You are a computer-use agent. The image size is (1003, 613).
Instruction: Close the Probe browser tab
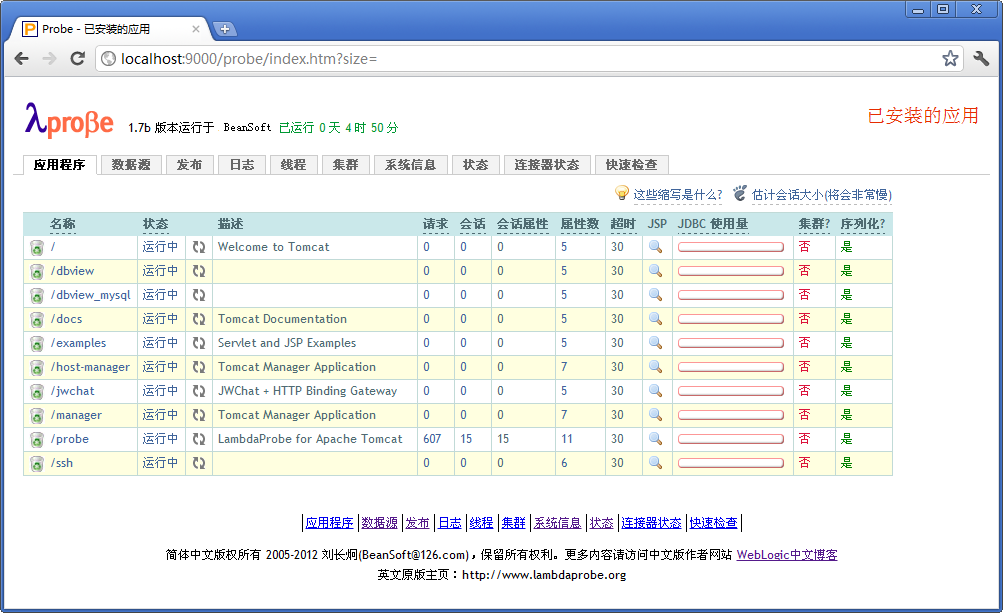click(x=196, y=29)
